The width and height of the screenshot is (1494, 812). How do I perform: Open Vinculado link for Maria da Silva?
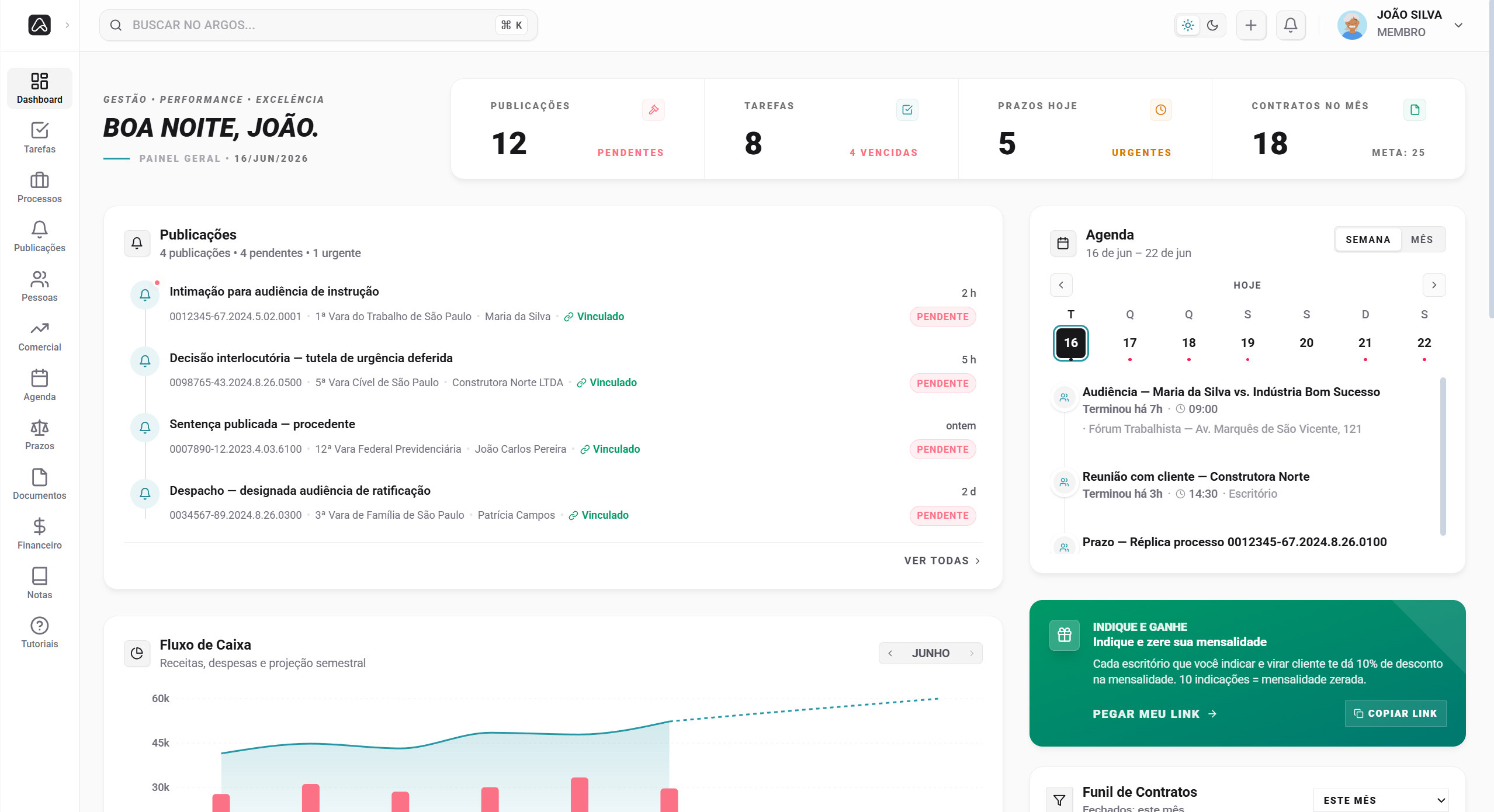[x=594, y=317]
